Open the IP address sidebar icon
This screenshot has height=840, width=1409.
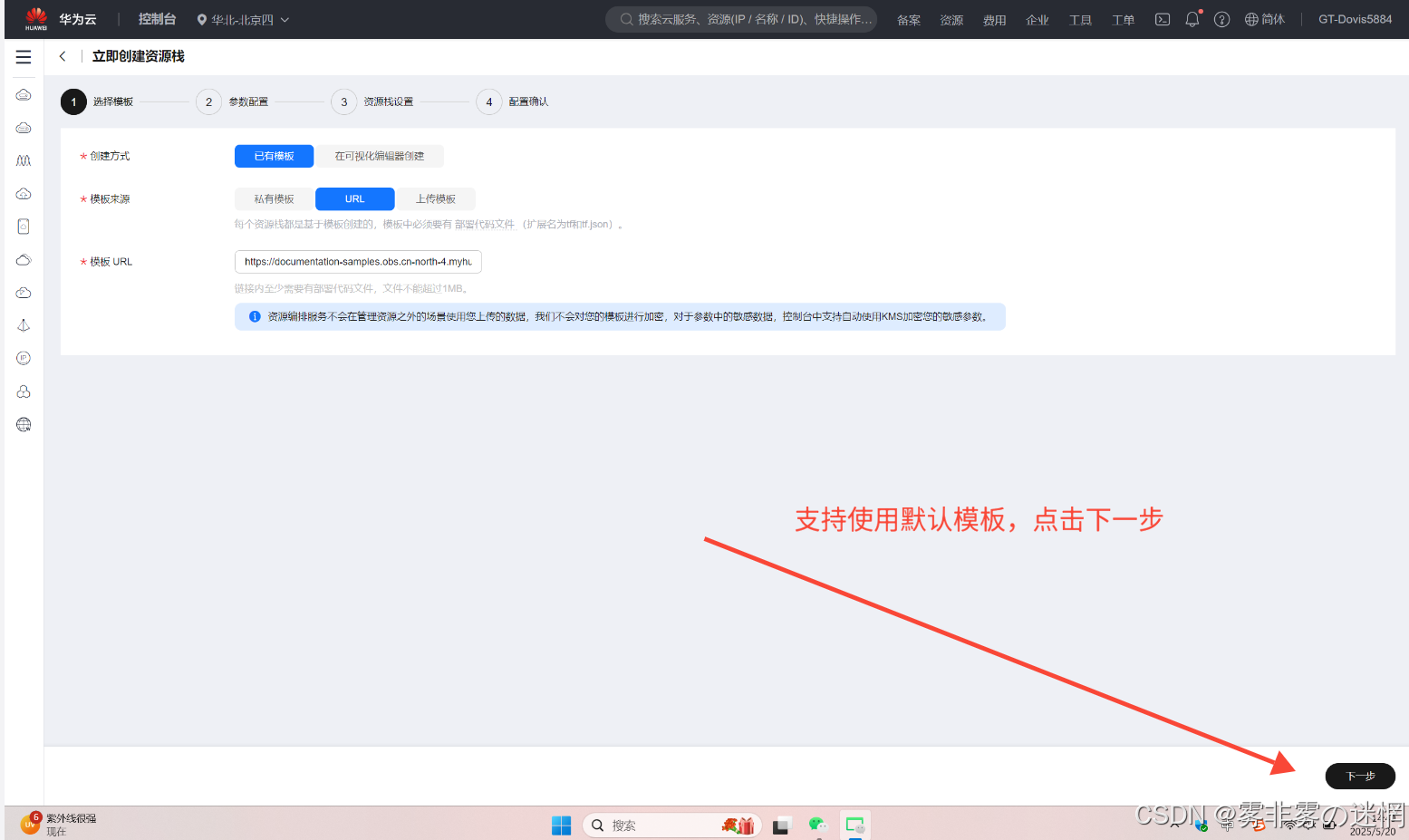click(24, 358)
